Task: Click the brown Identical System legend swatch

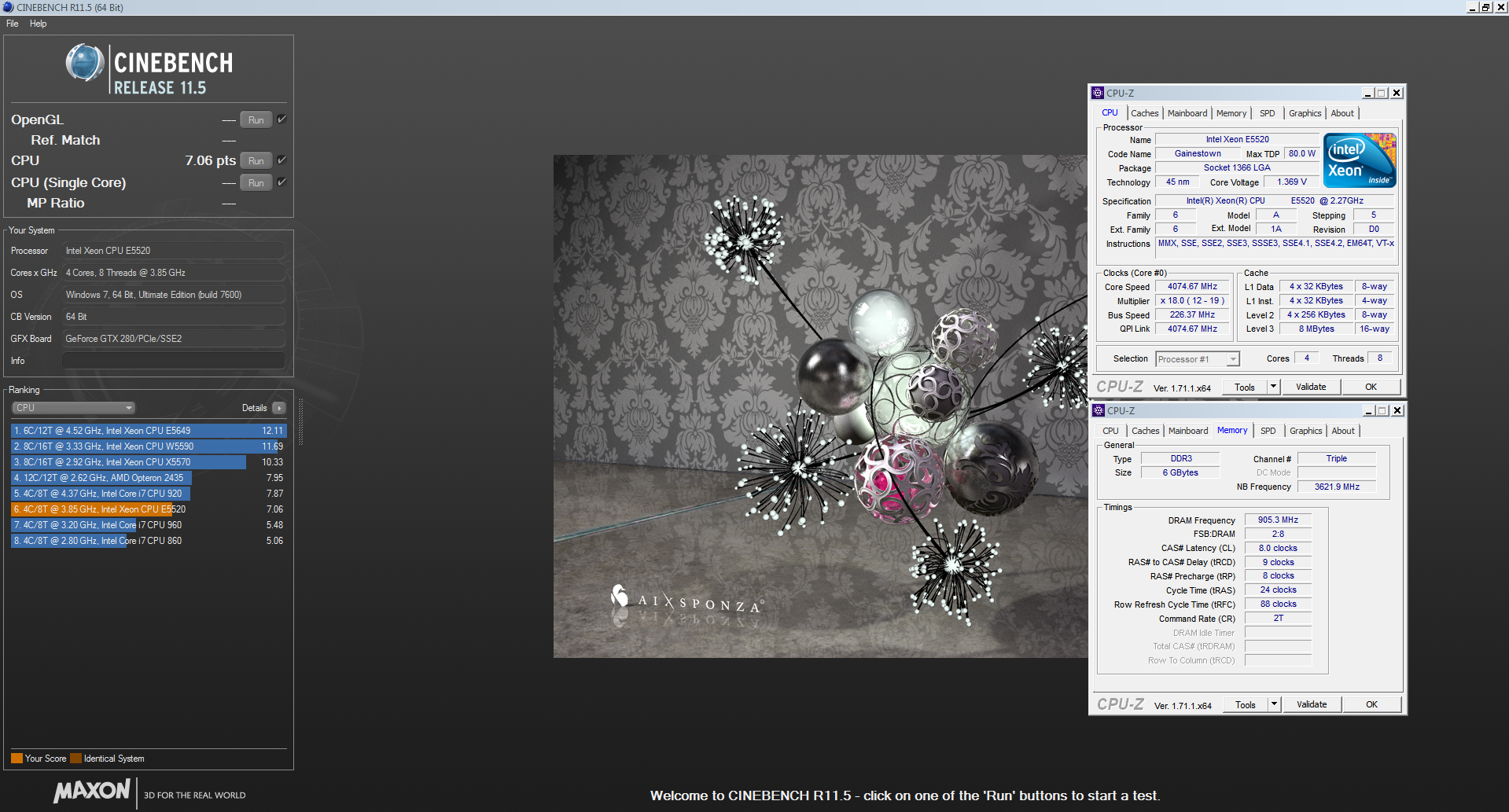Action: pos(75,759)
